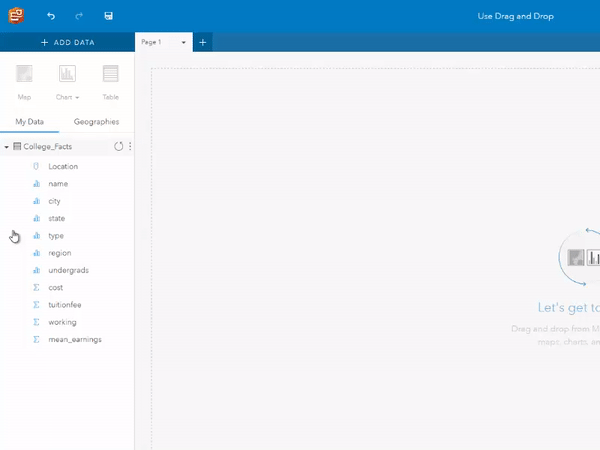Click the Add Data button
The height and width of the screenshot is (450, 600).
pyautogui.click(x=67, y=42)
